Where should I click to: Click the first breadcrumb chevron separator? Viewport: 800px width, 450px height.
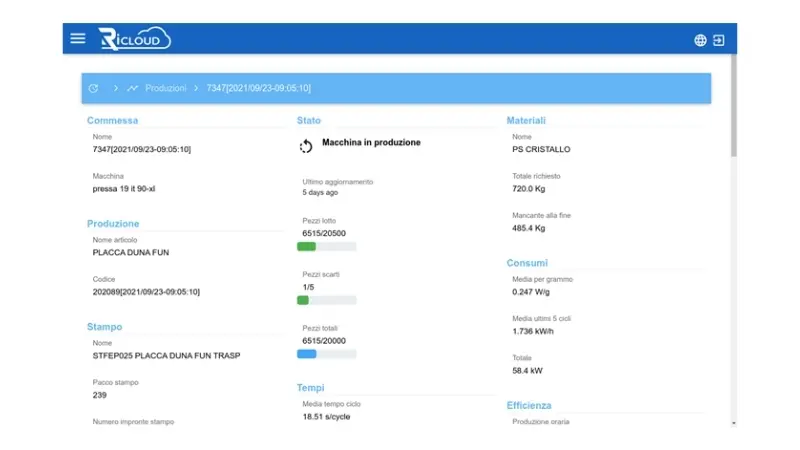(x=116, y=88)
